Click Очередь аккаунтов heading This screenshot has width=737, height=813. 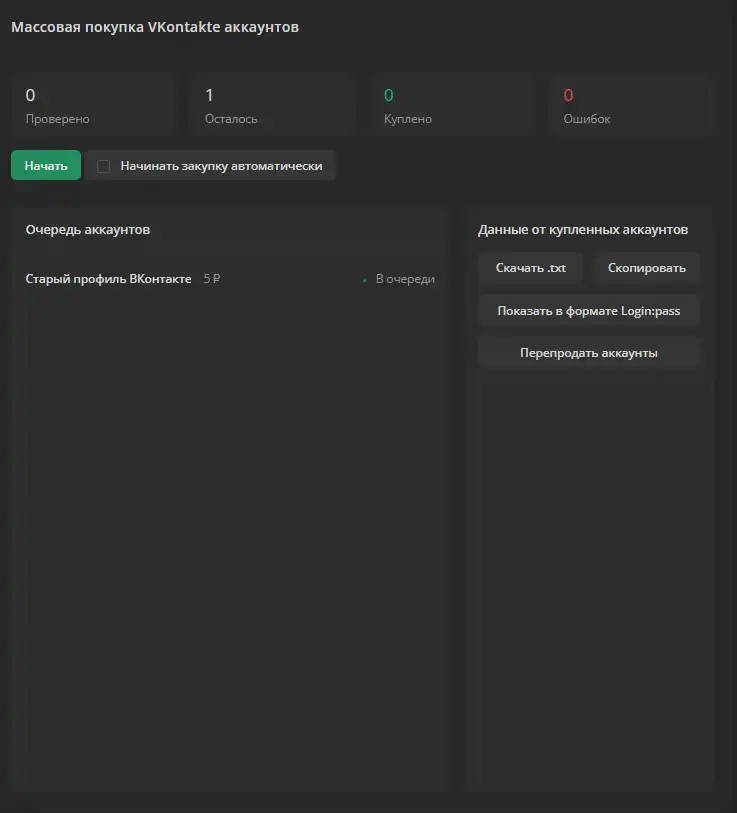(x=88, y=230)
